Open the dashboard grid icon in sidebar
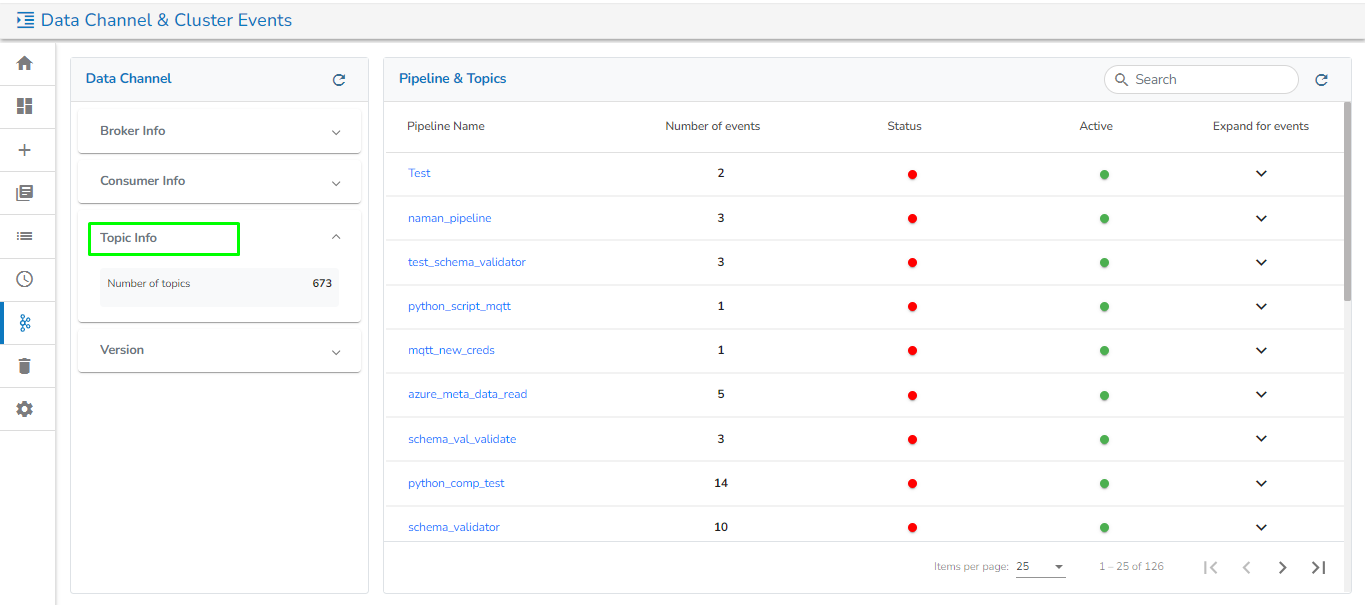The width and height of the screenshot is (1365, 605). (x=25, y=106)
